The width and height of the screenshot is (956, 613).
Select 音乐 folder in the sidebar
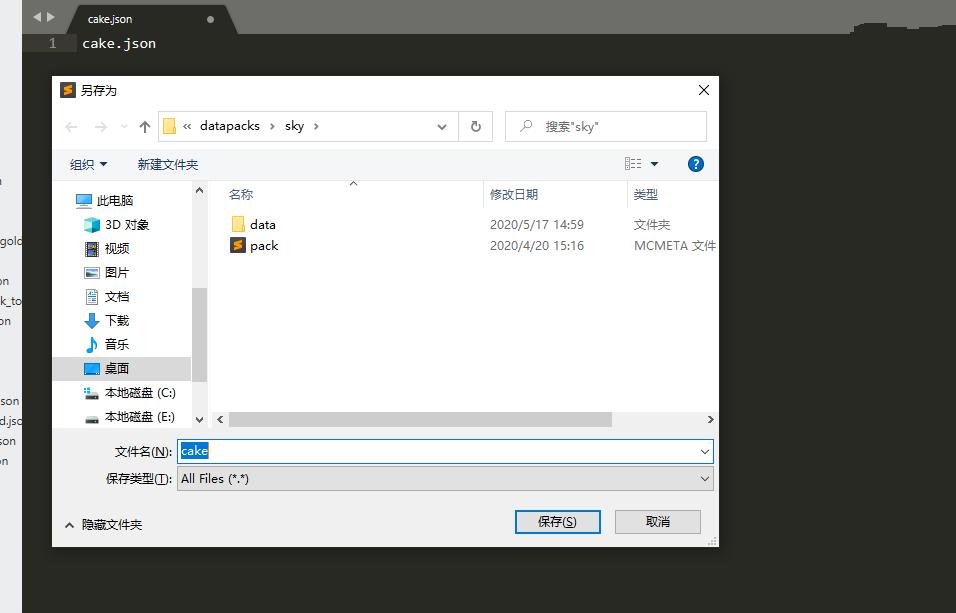pos(117,344)
